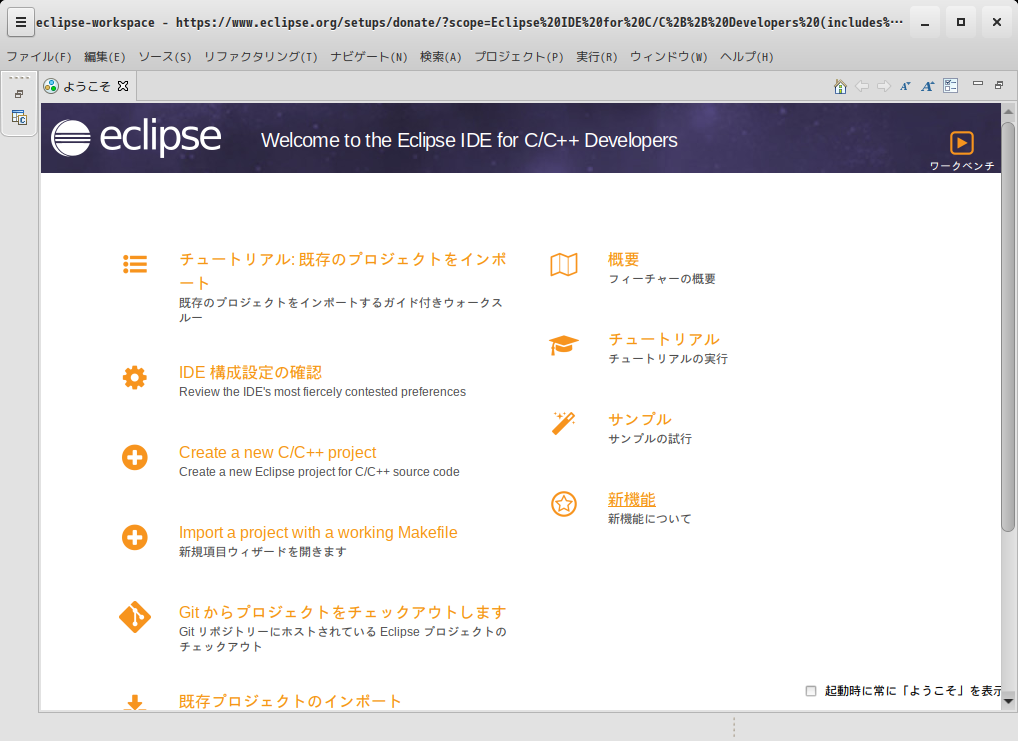This screenshot has width=1018, height=741.
Task: Open the 検索(A) menu
Action: pos(440,57)
